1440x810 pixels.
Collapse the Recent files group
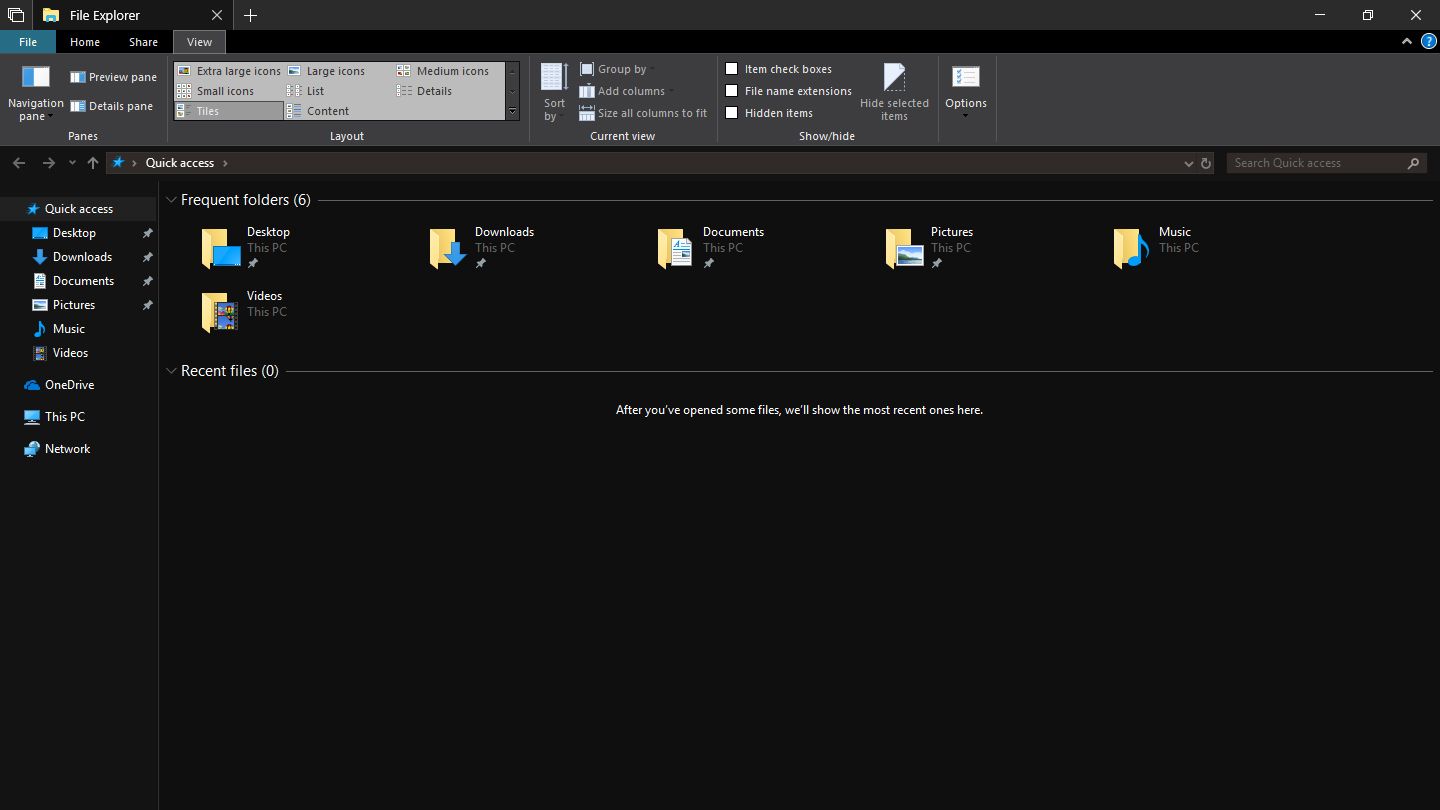(172, 371)
